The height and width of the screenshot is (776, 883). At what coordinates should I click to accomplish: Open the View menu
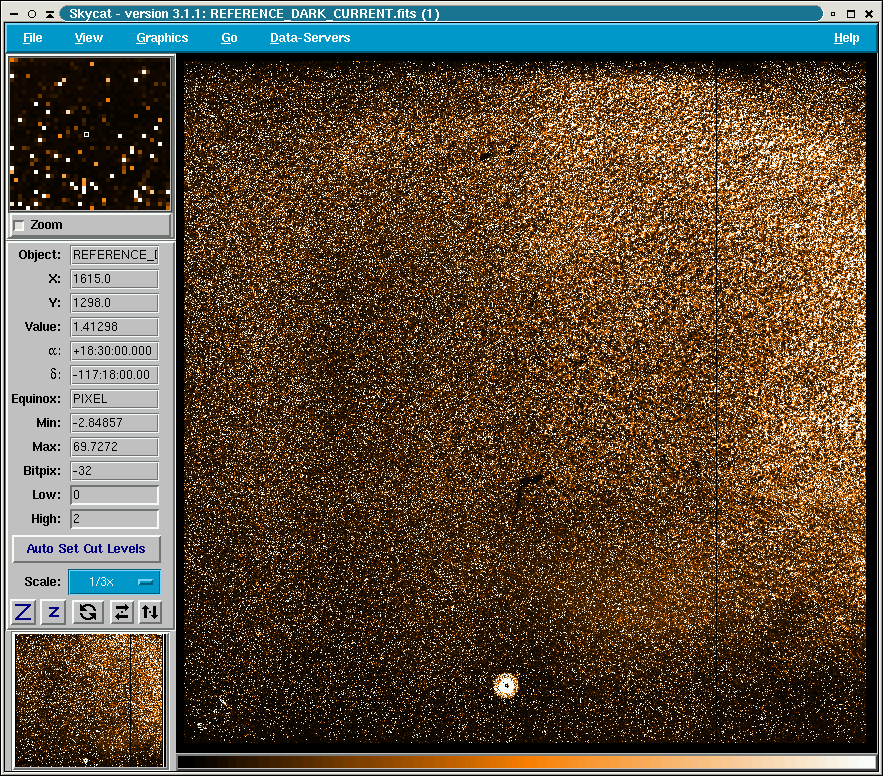[88, 38]
